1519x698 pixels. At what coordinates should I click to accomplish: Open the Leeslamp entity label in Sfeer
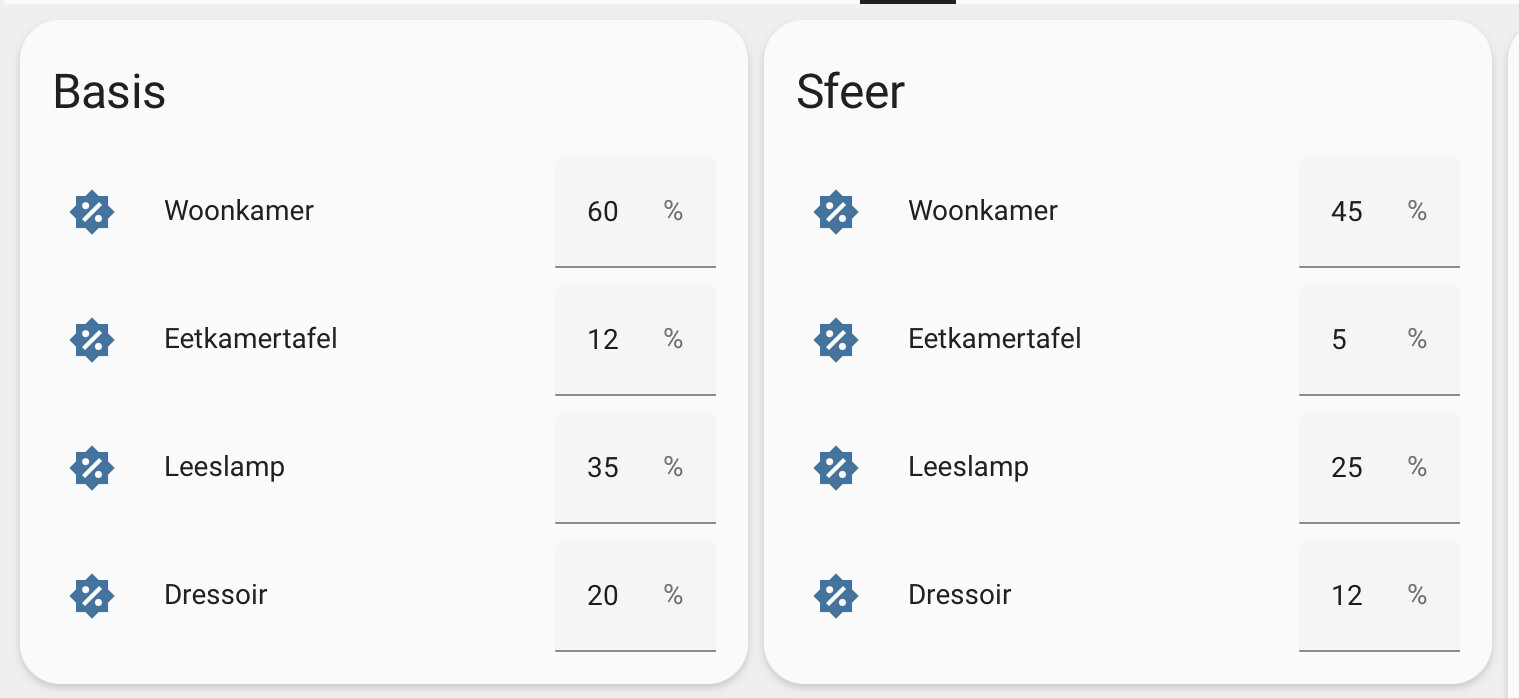tap(968, 467)
